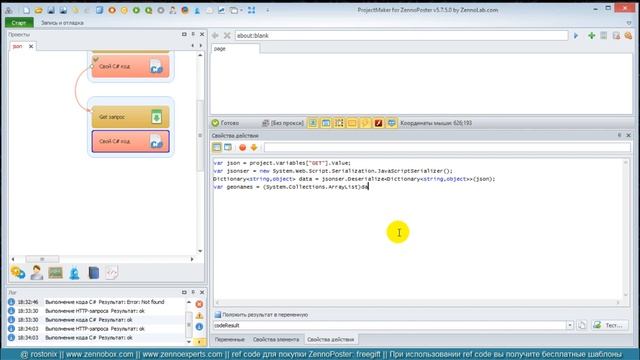The image size is (640, 360).
Task: Close the json project tab
Action: [x=31, y=47]
